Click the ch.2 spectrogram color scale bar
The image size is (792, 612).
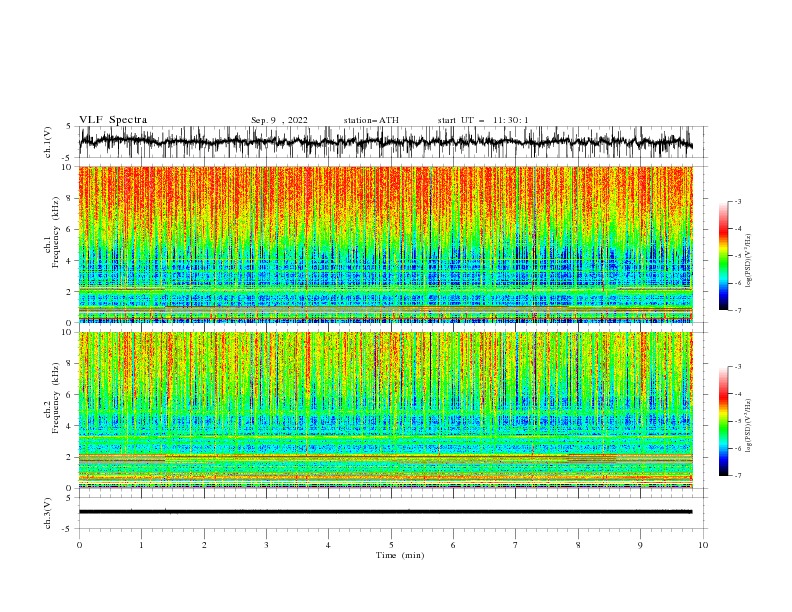click(724, 421)
